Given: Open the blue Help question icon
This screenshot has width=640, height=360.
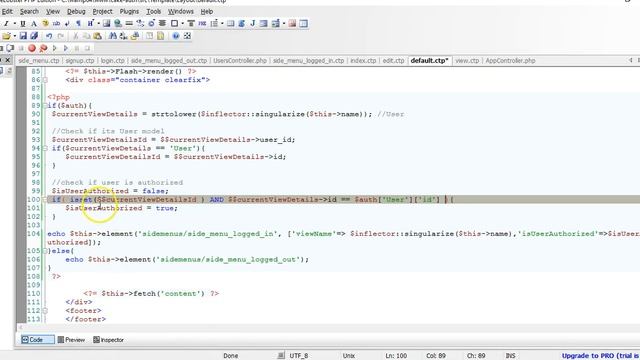Looking at the screenshot, I should click(x=176, y=36).
